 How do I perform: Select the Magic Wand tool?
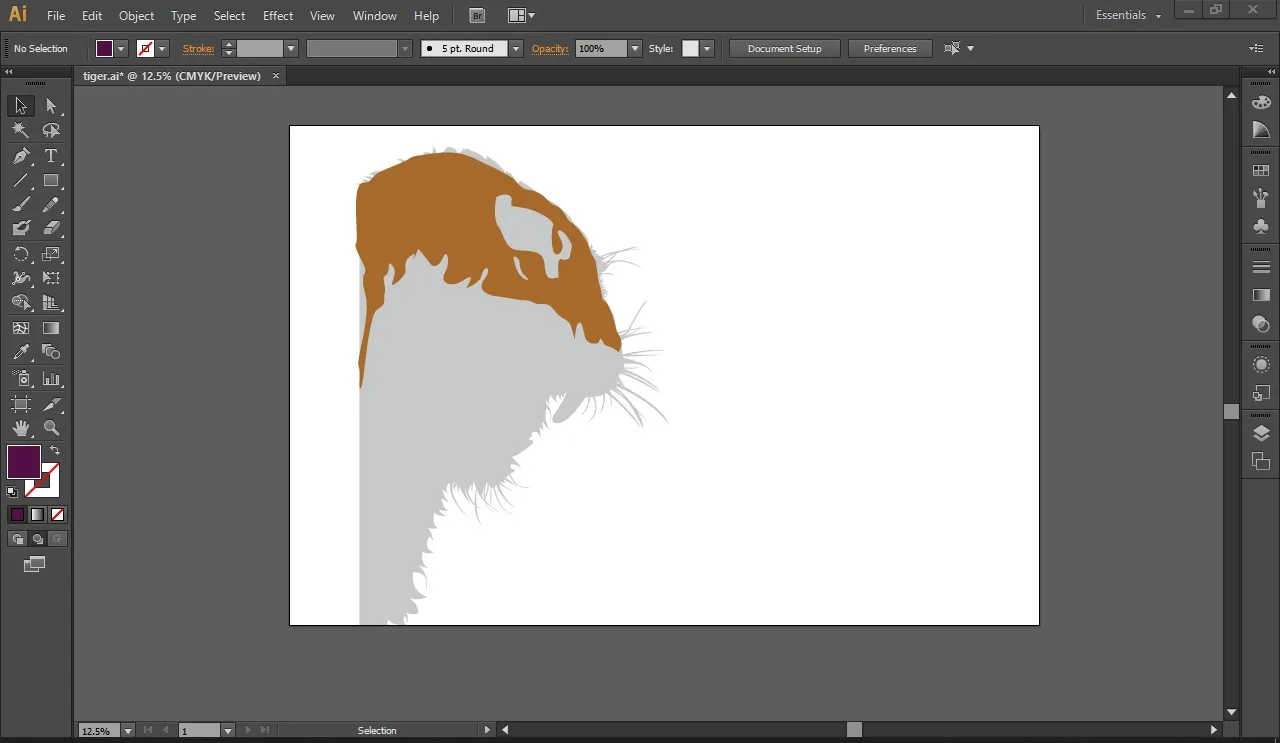[x=21, y=131]
